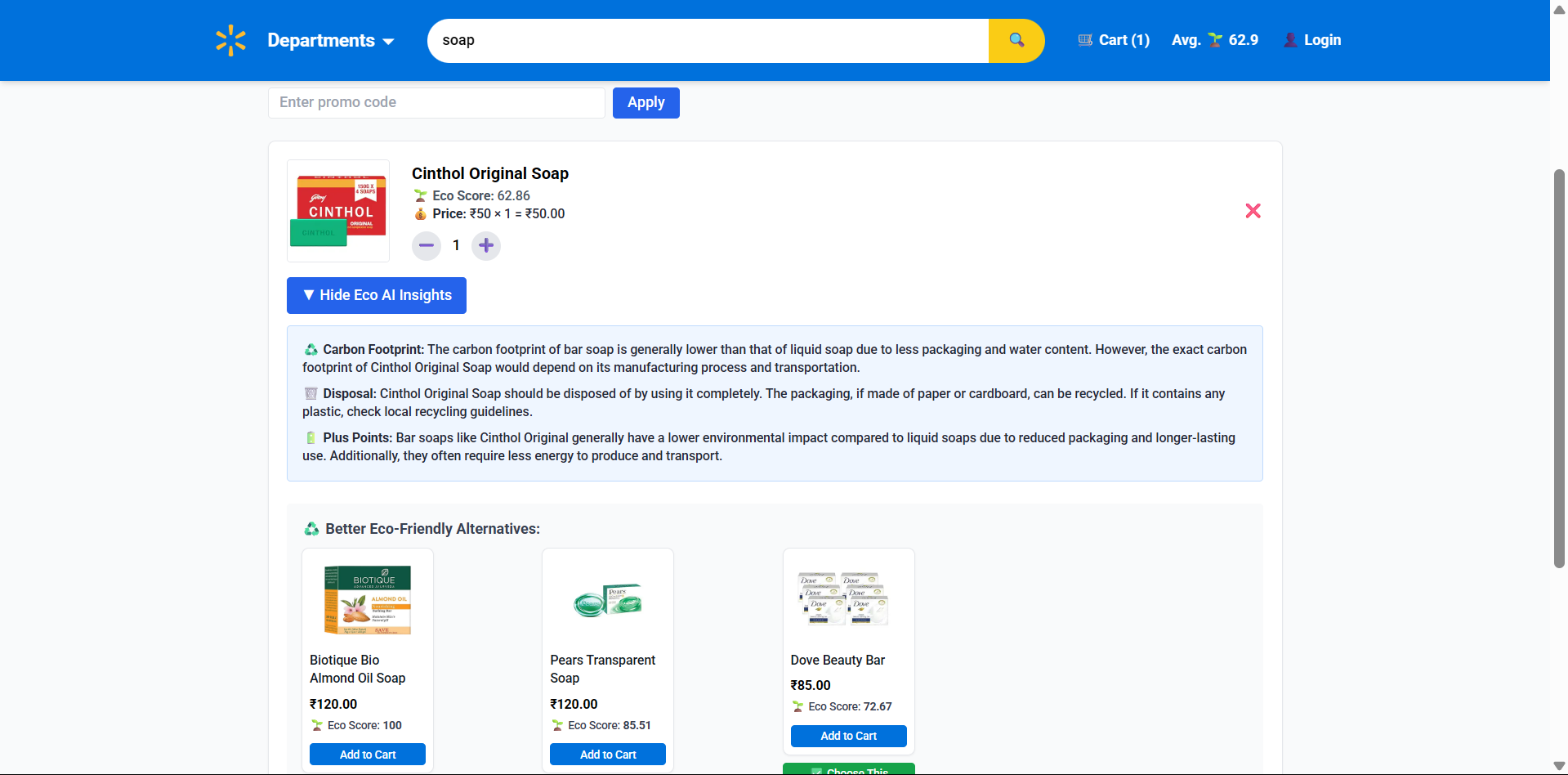Click the scrollbar down arrow

1559,767
